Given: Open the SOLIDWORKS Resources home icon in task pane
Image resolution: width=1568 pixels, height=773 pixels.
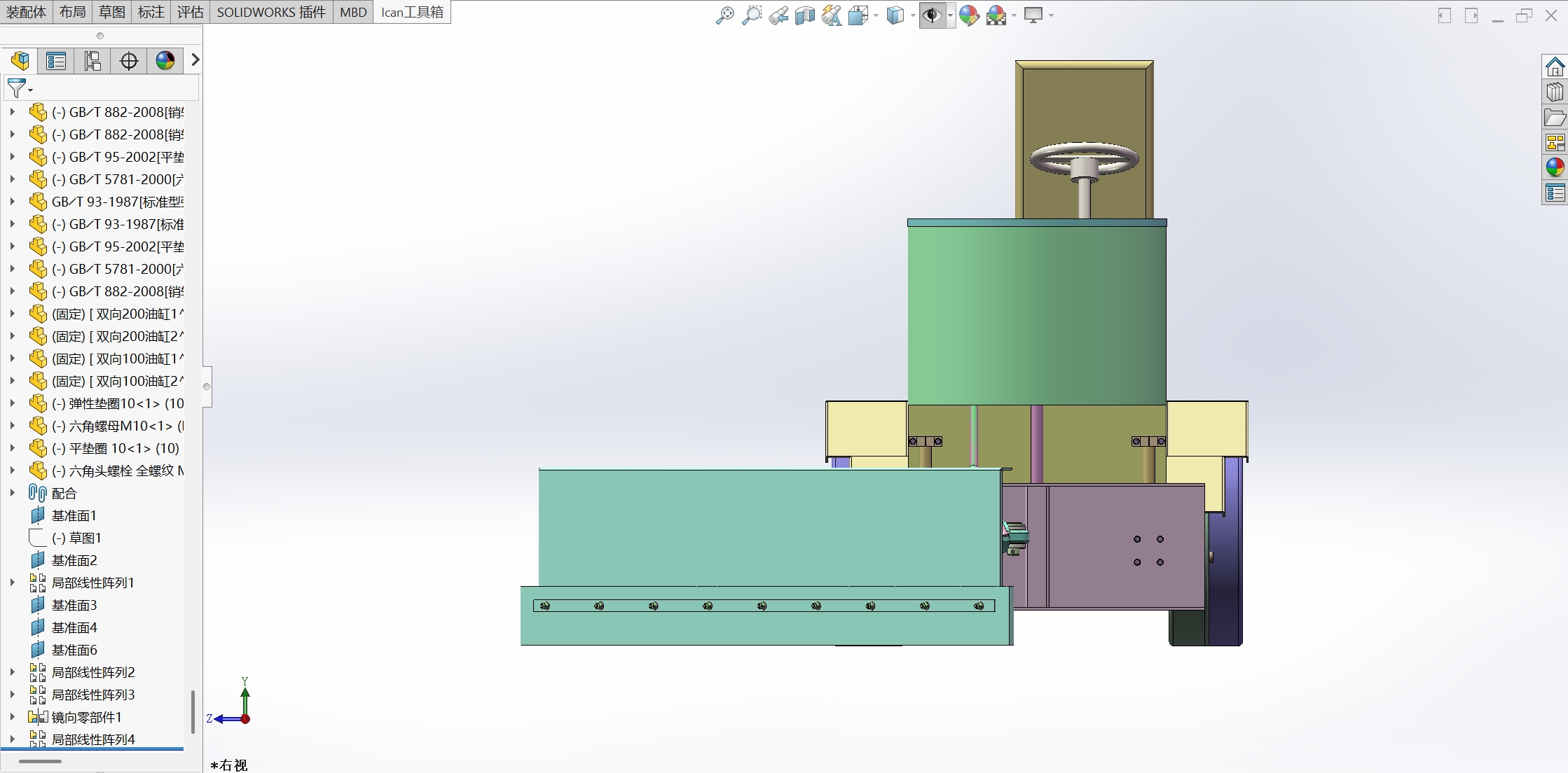Looking at the screenshot, I should pos(1555,67).
